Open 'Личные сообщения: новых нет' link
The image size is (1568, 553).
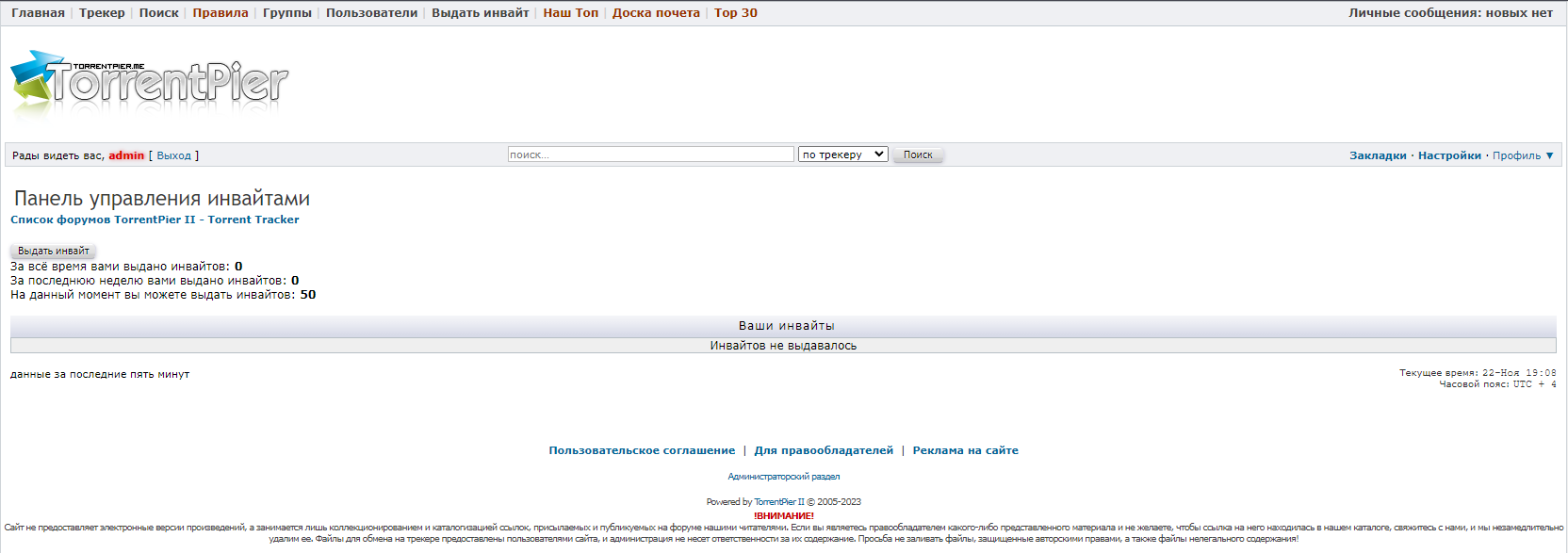click(1450, 13)
